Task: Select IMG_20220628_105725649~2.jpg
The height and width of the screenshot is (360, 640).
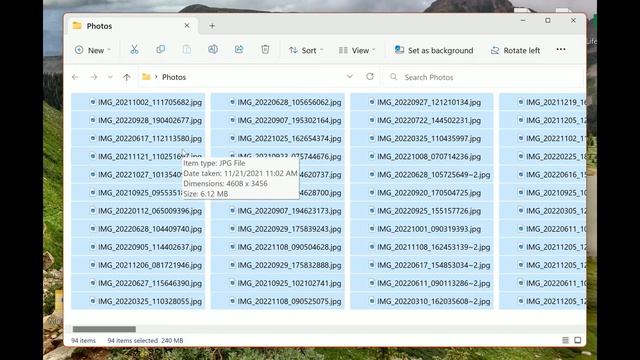Action: [422, 175]
